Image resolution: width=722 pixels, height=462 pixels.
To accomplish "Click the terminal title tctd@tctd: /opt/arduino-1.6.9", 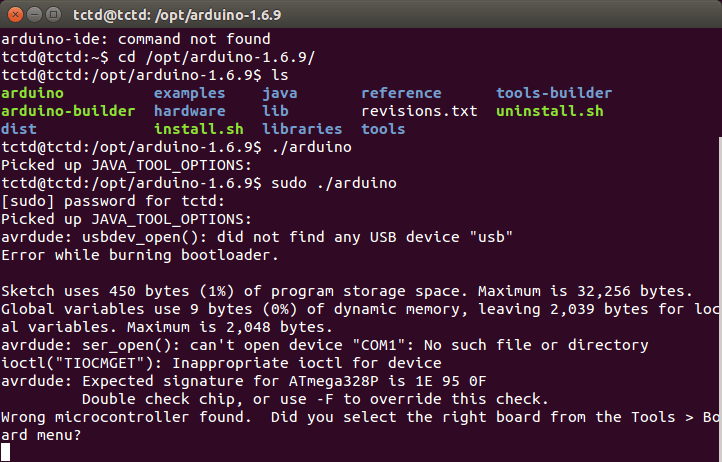I will click(177, 15).
